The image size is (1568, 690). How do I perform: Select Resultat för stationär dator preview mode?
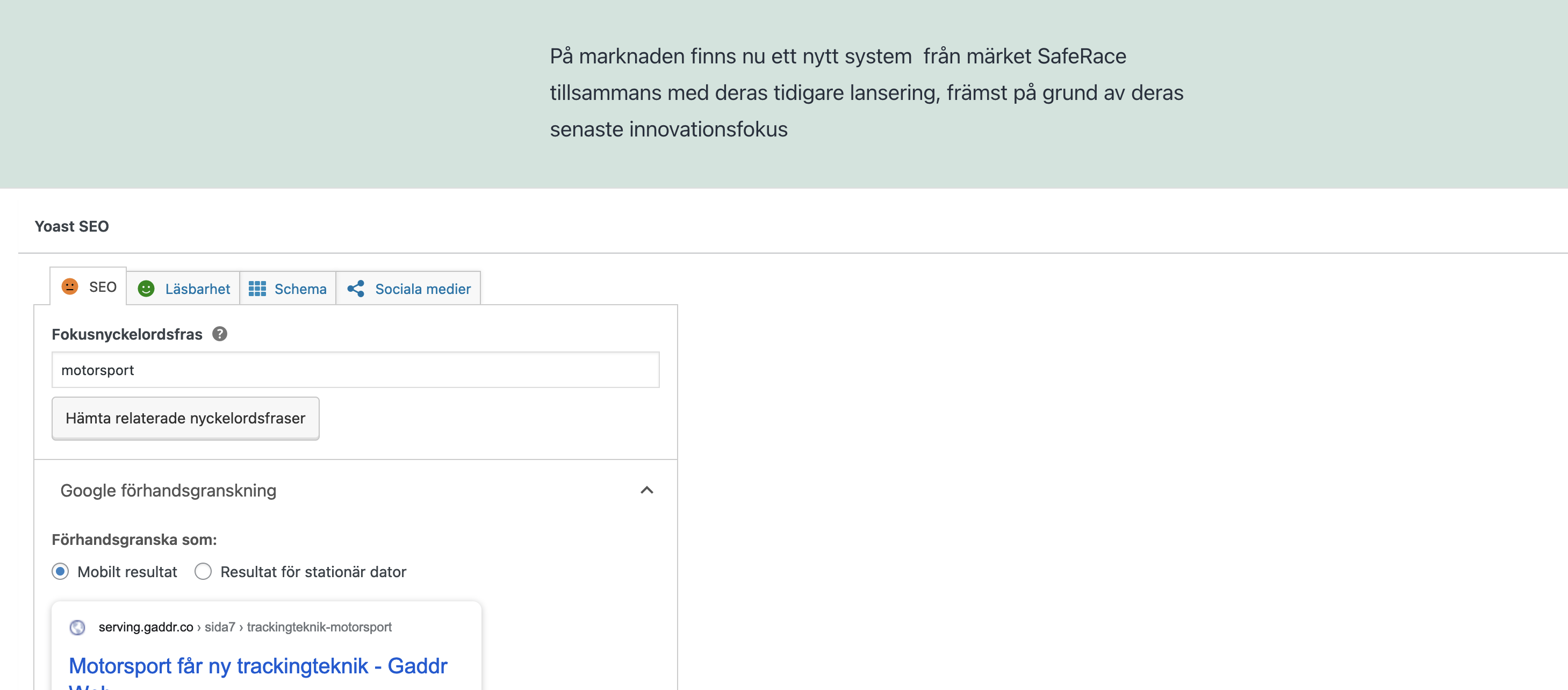203,571
